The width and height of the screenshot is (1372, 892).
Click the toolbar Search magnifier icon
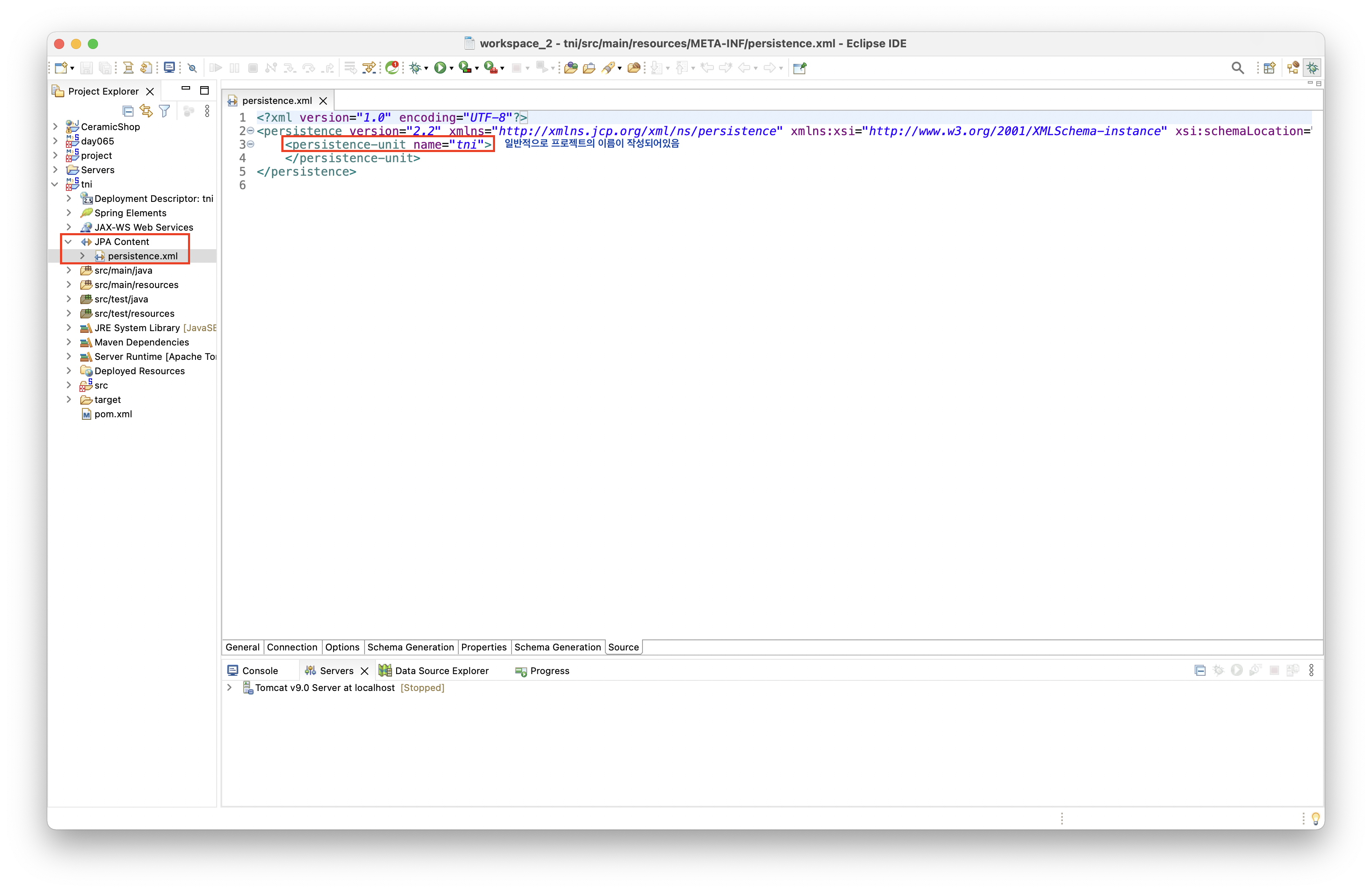point(1237,68)
